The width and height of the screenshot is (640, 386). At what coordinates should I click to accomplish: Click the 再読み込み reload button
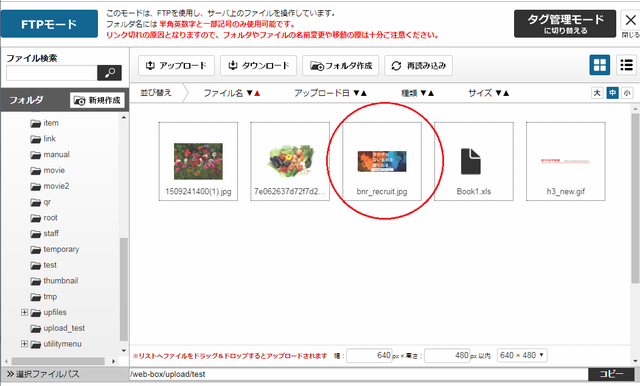(x=418, y=66)
